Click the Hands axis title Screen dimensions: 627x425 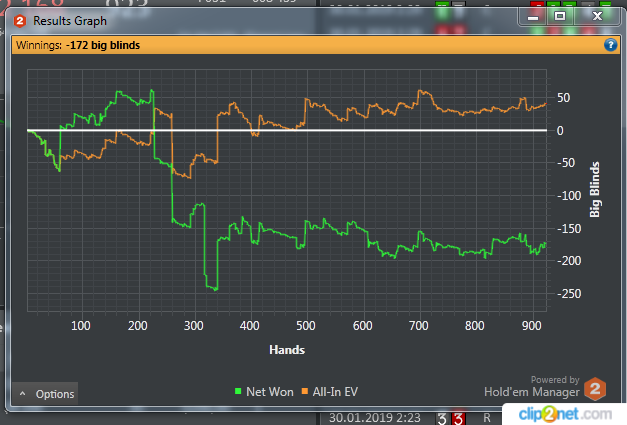click(287, 350)
